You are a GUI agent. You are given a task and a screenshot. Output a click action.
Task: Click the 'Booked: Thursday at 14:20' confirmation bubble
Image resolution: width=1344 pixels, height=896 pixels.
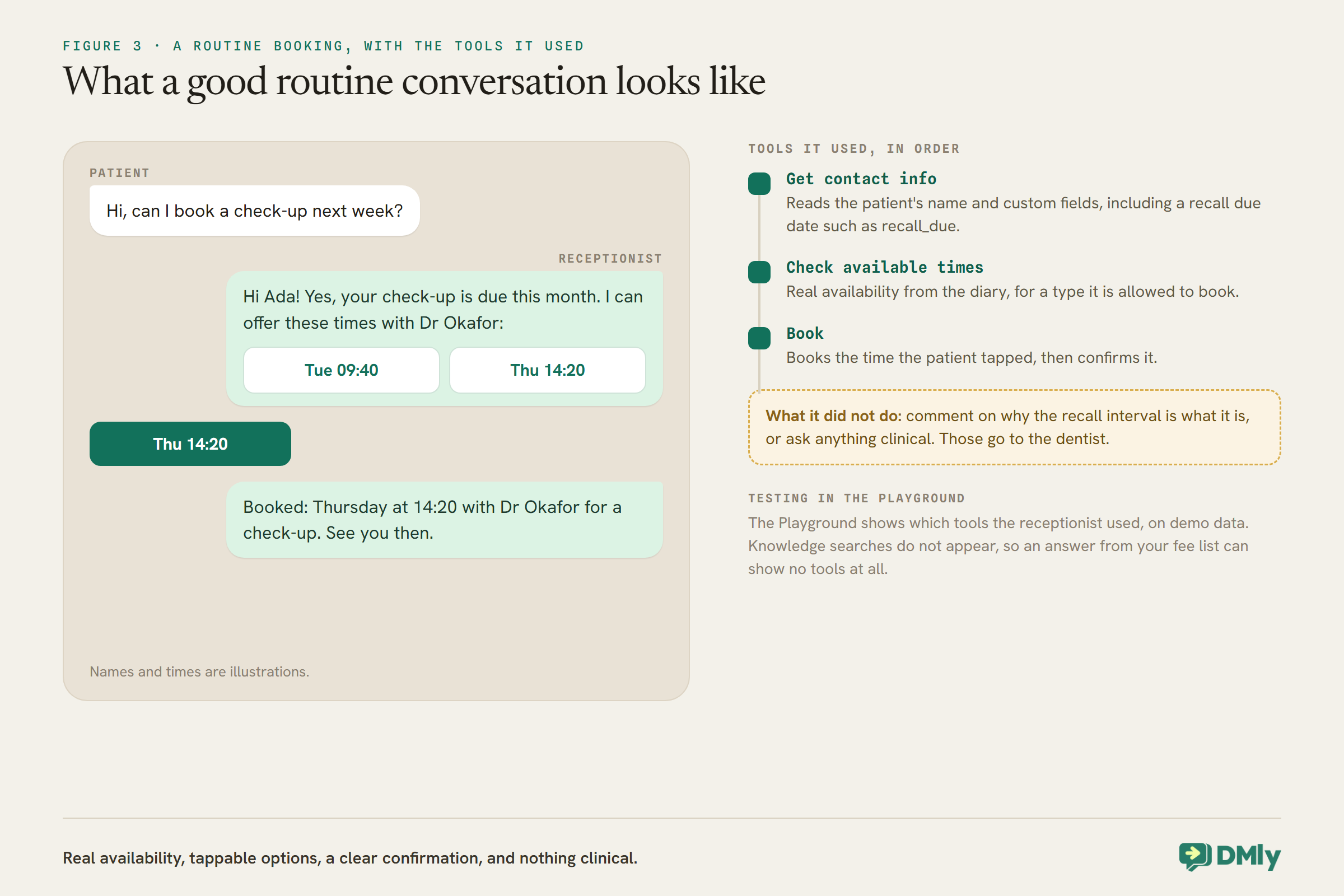coord(445,520)
